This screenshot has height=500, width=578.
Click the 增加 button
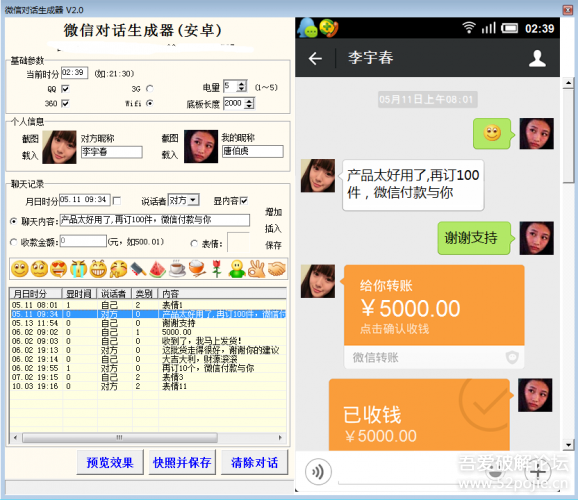[273, 212]
